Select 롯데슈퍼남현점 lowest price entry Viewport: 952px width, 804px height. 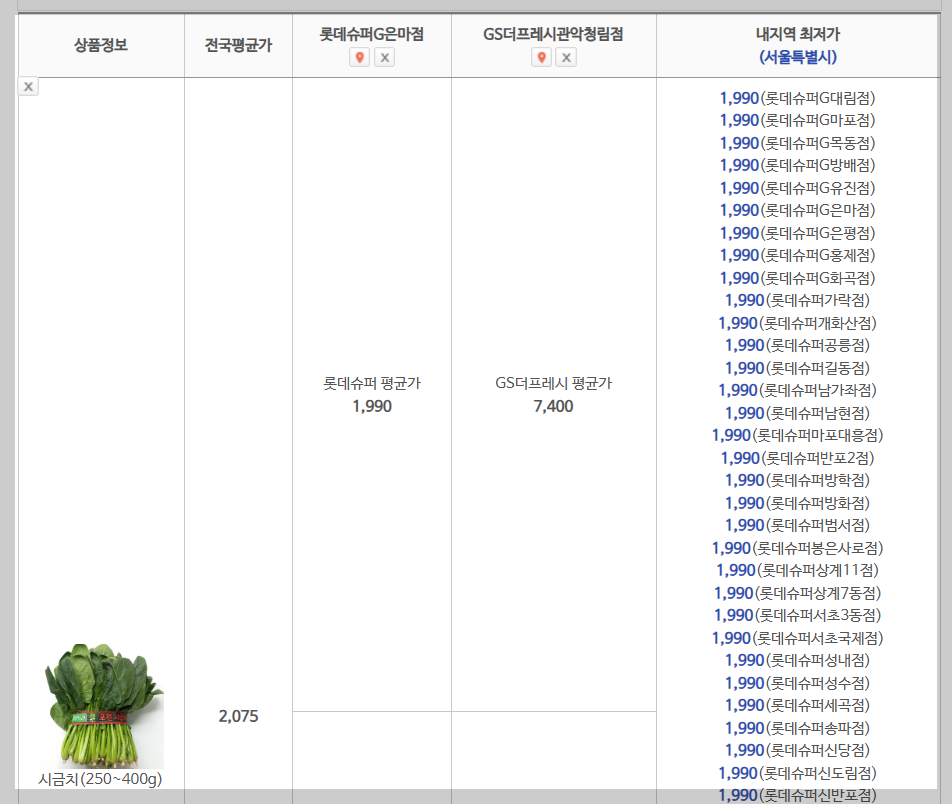798,413
